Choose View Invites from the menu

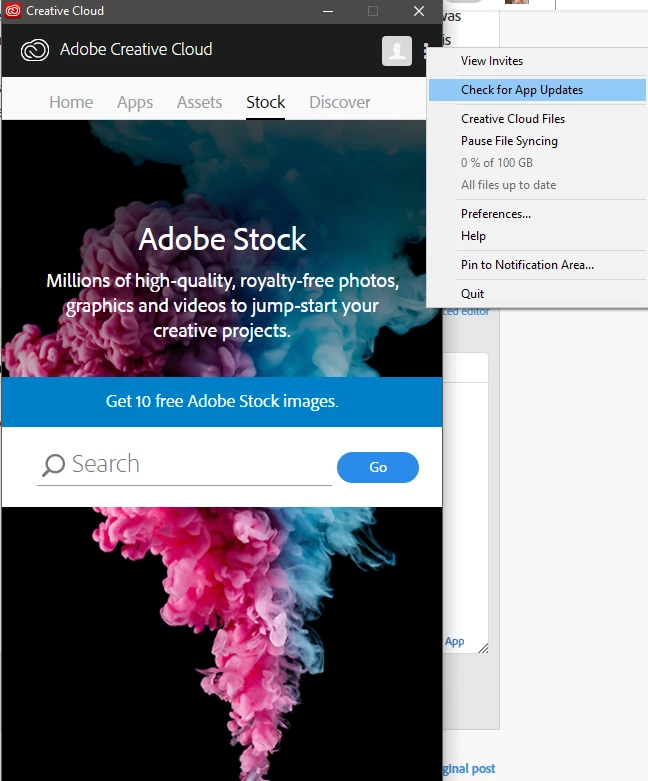537,61
